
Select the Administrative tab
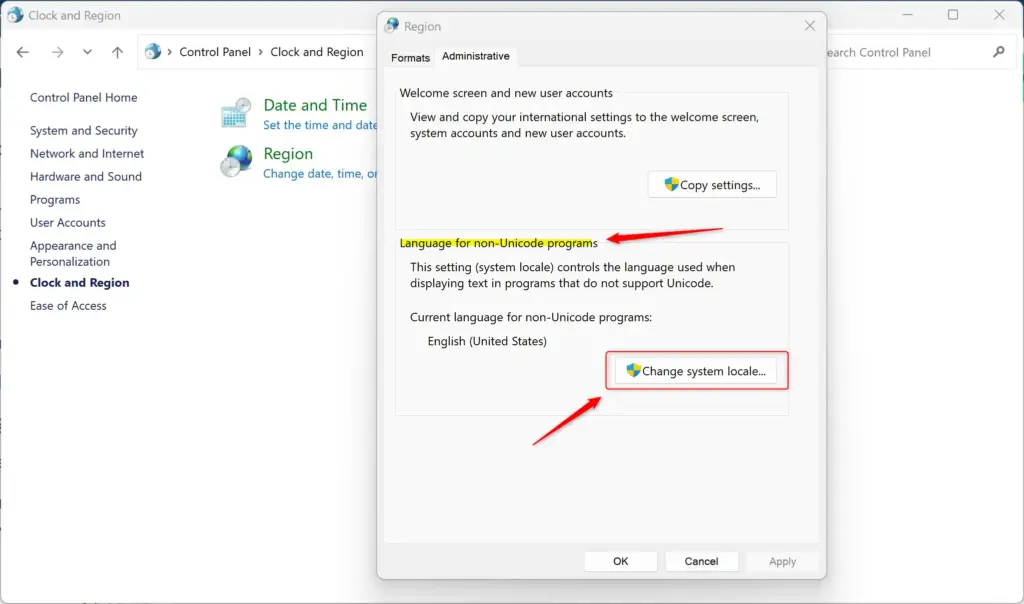pyautogui.click(x=475, y=56)
